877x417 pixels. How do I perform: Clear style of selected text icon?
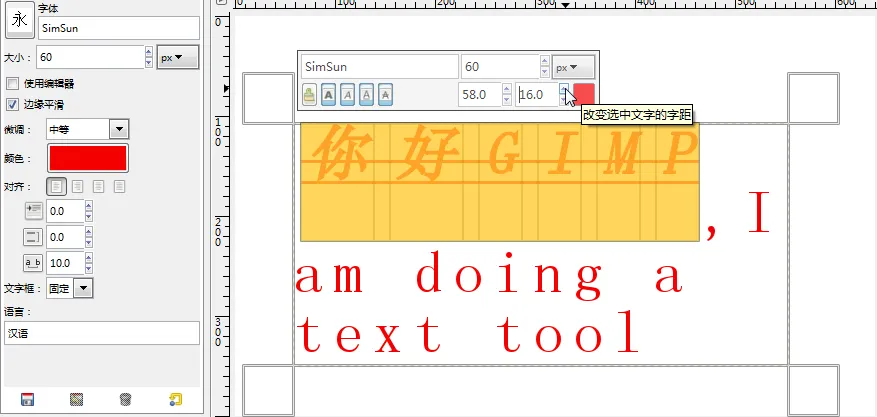click(309, 94)
